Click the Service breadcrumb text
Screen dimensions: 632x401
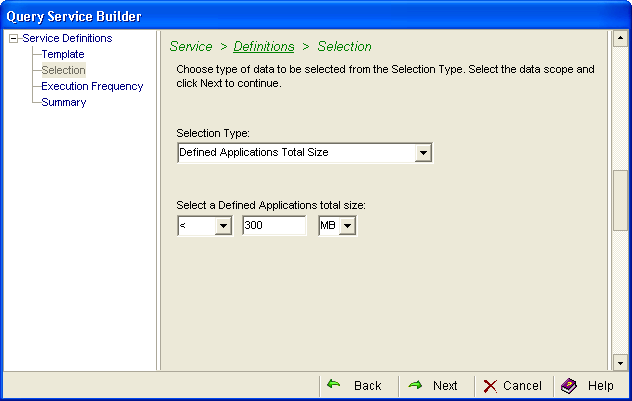click(191, 46)
